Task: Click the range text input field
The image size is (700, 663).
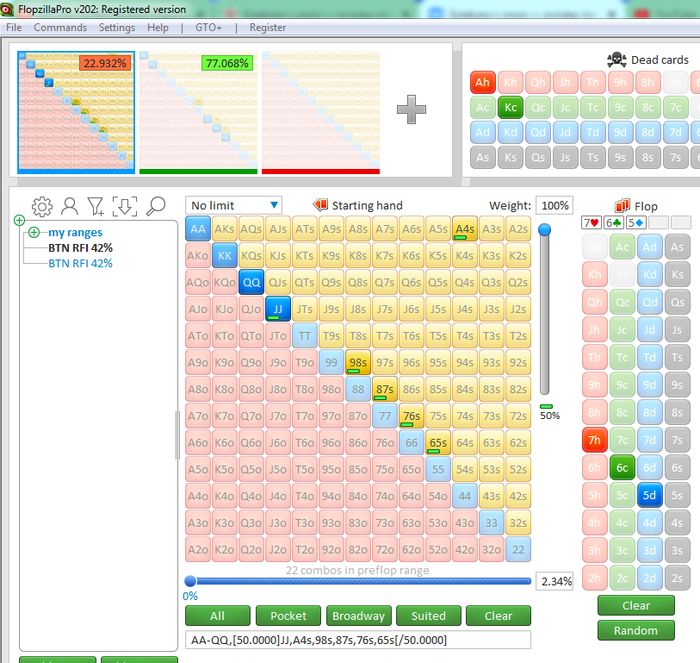Action: pos(358,640)
